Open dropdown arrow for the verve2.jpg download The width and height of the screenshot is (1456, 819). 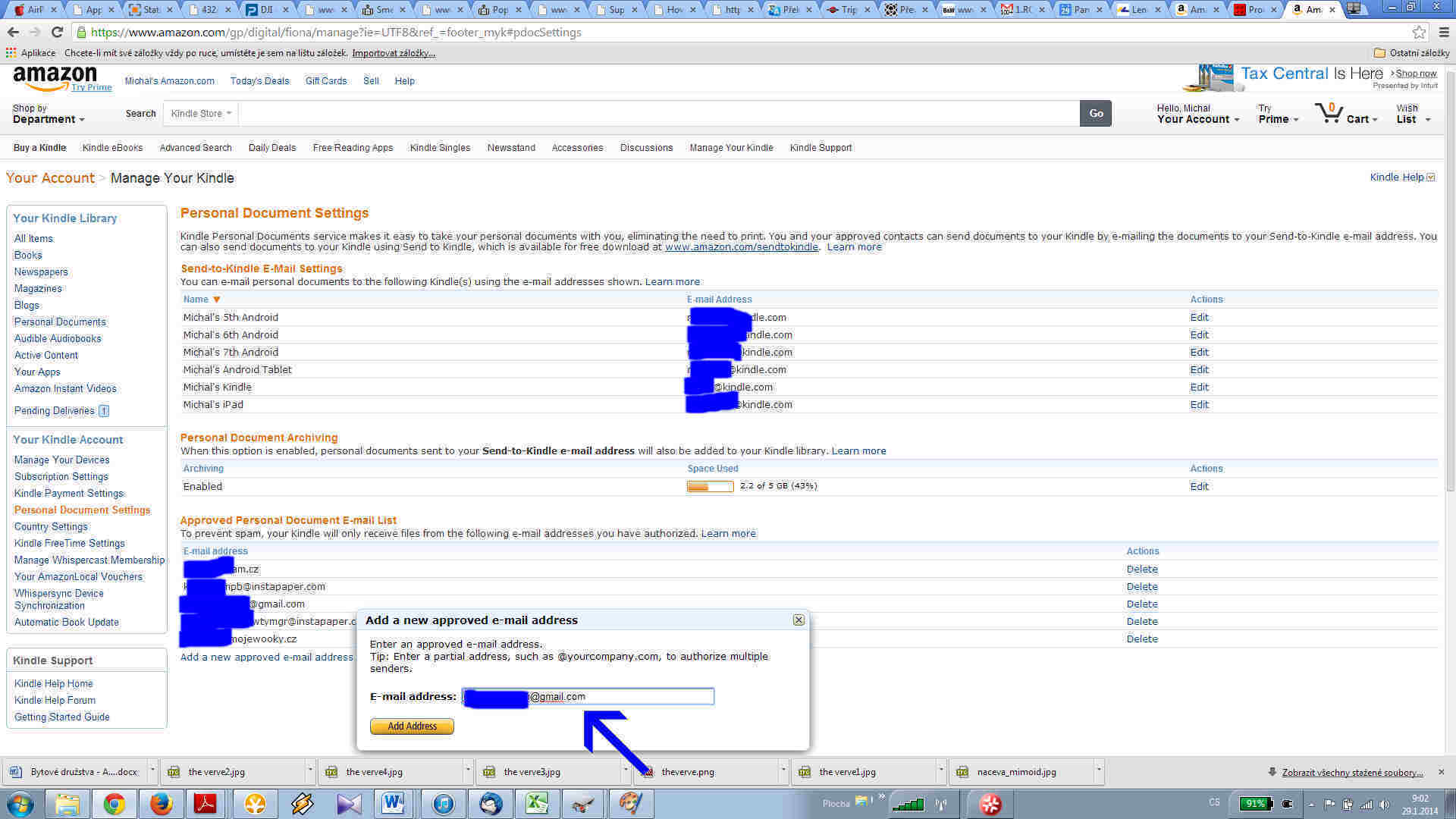[x=309, y=772]
